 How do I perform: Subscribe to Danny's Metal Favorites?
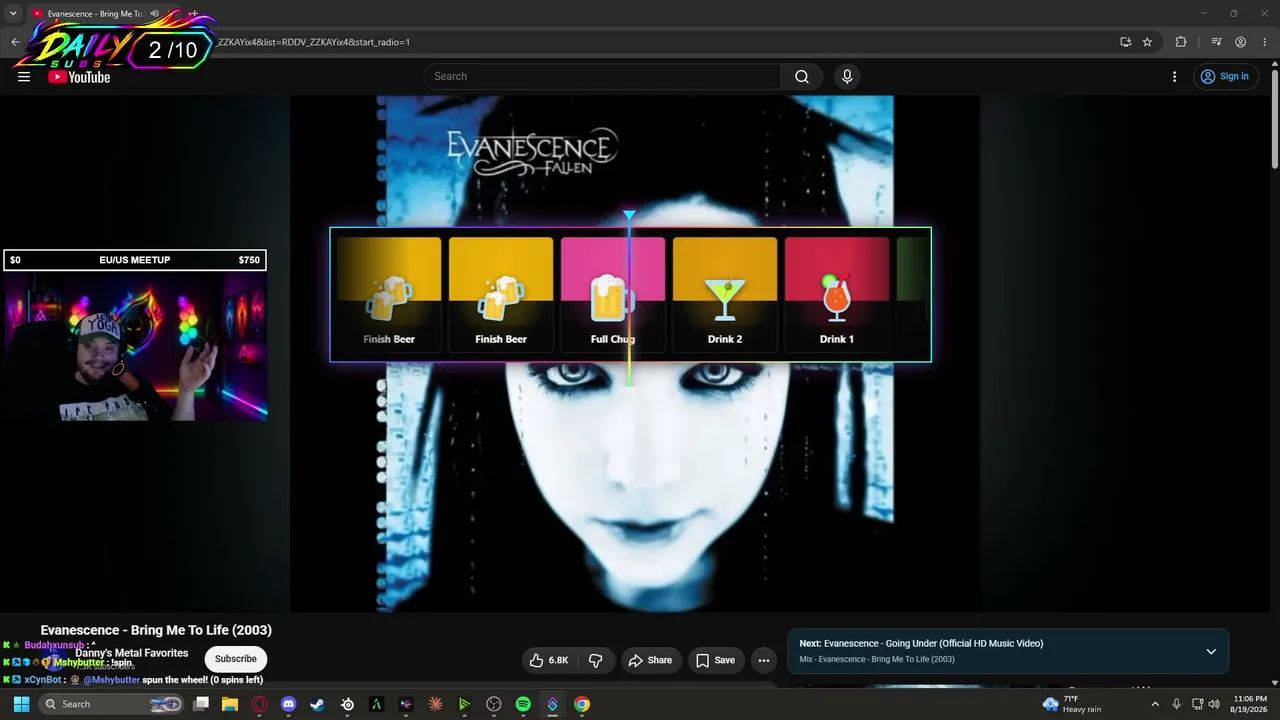(x=236, y=659)
